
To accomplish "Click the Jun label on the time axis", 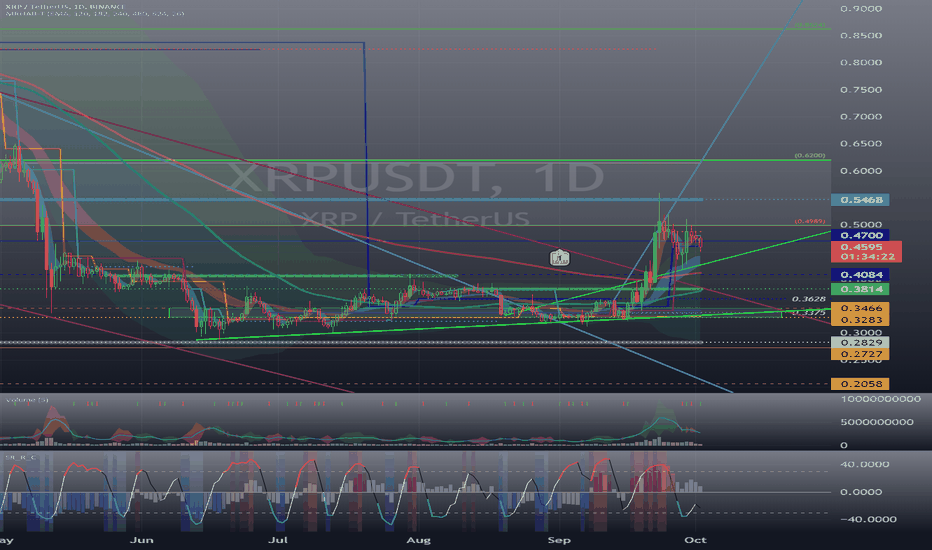I will (x=141, y=540).
